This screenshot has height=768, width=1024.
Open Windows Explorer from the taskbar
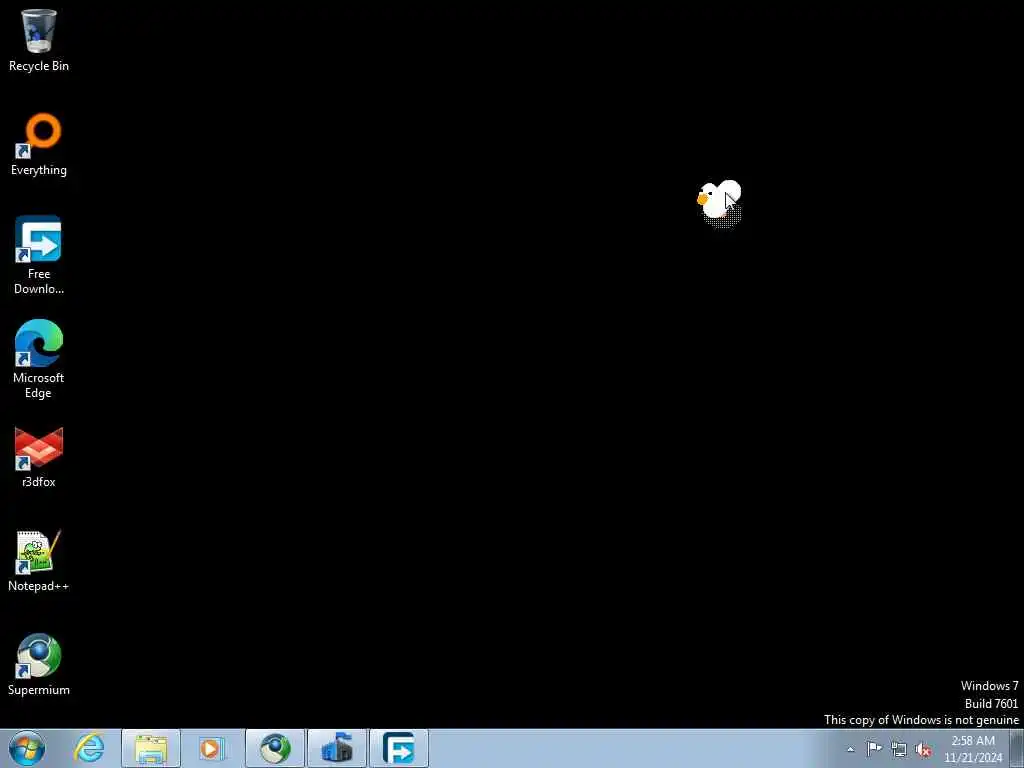point(151,748)
